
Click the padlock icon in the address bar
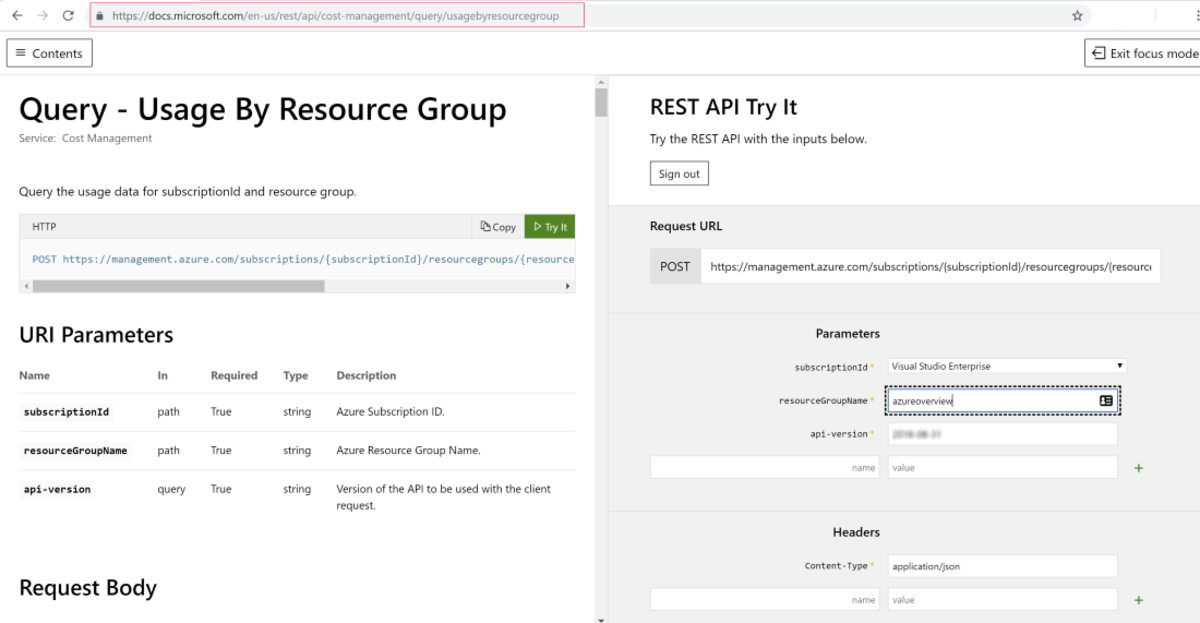point(99,15)
